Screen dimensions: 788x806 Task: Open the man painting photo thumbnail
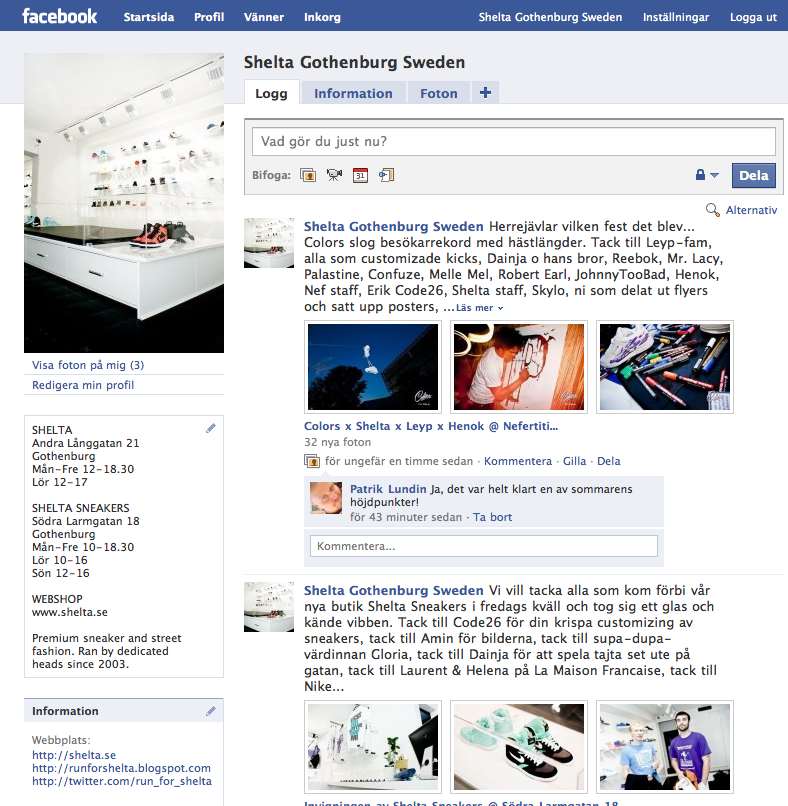519,367
